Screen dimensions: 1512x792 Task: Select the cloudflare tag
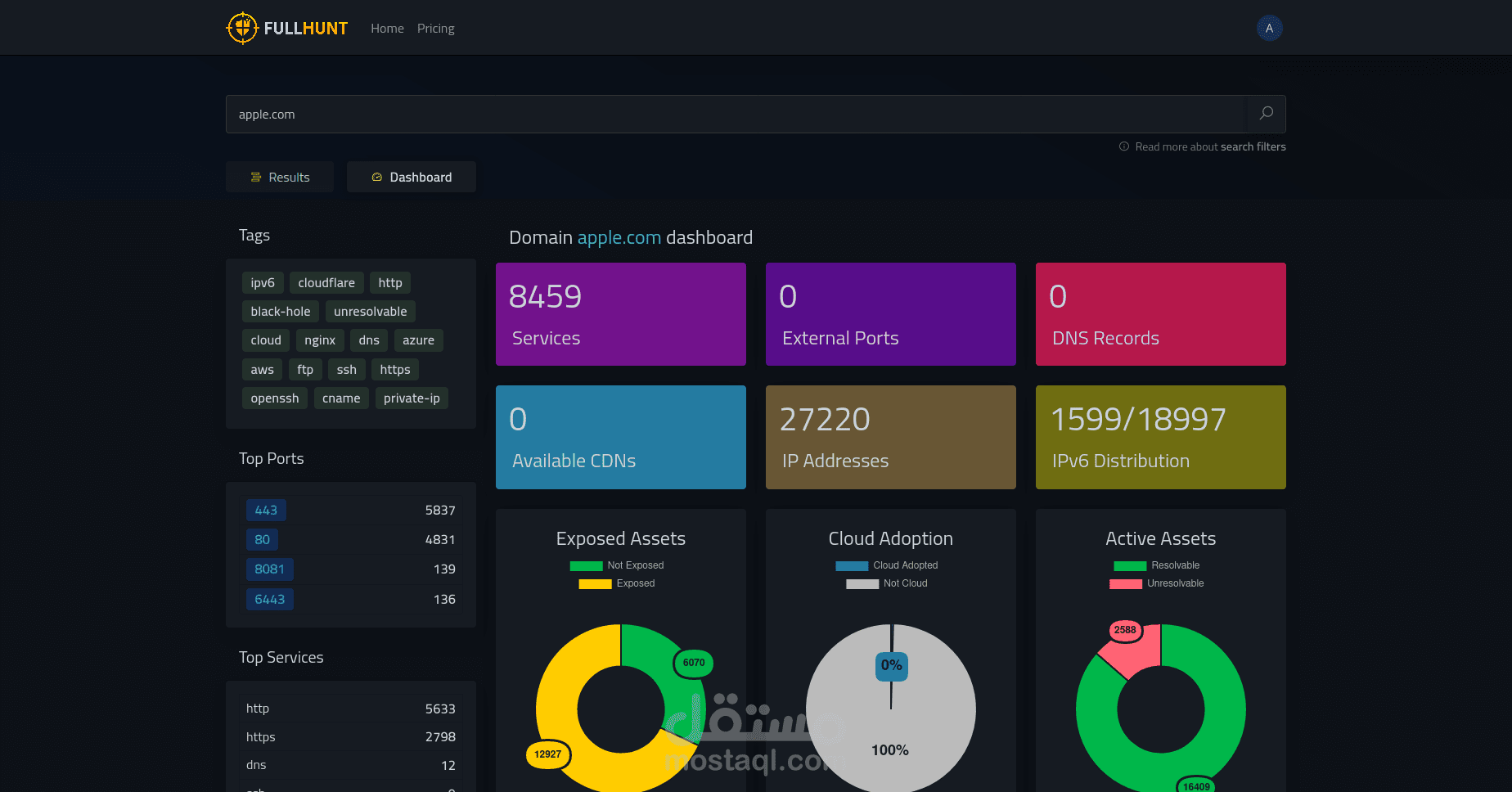click(x=326, y=283)
